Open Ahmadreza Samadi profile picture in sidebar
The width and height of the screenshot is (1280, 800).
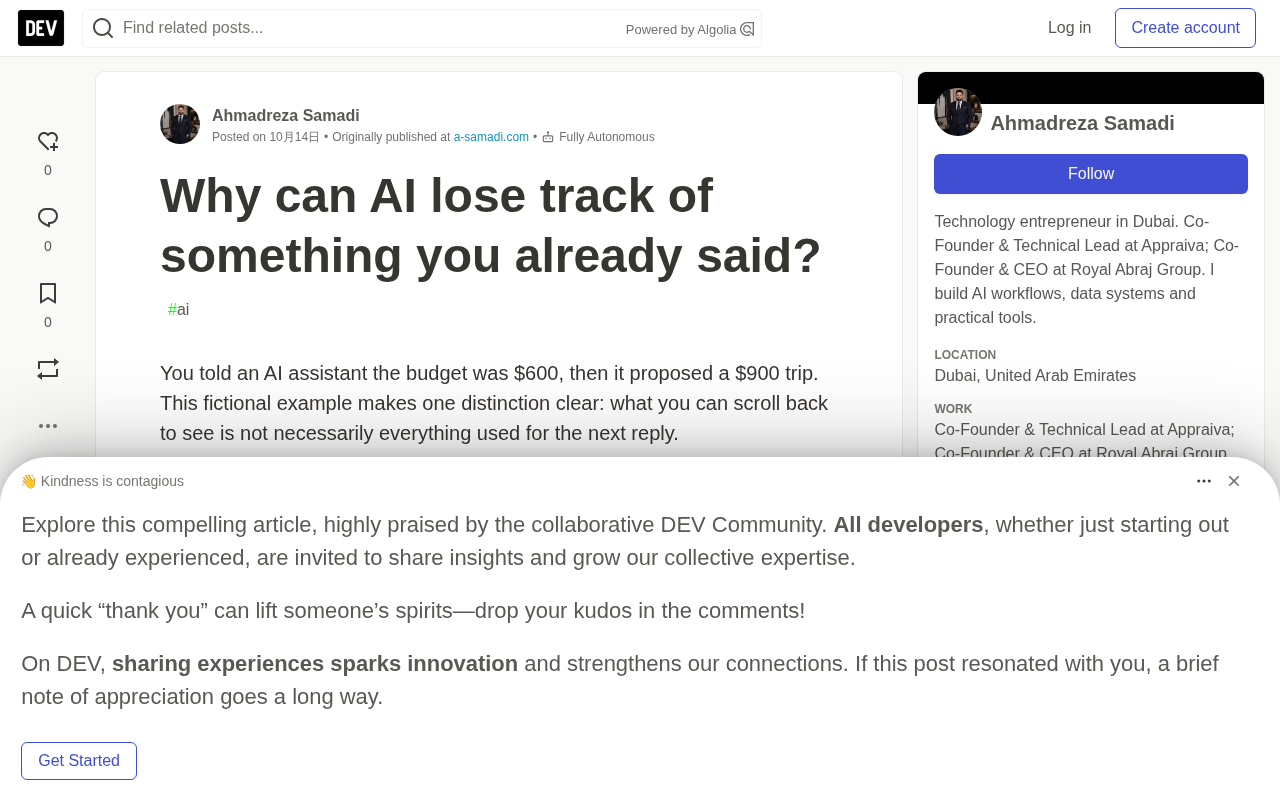(958, 112)
